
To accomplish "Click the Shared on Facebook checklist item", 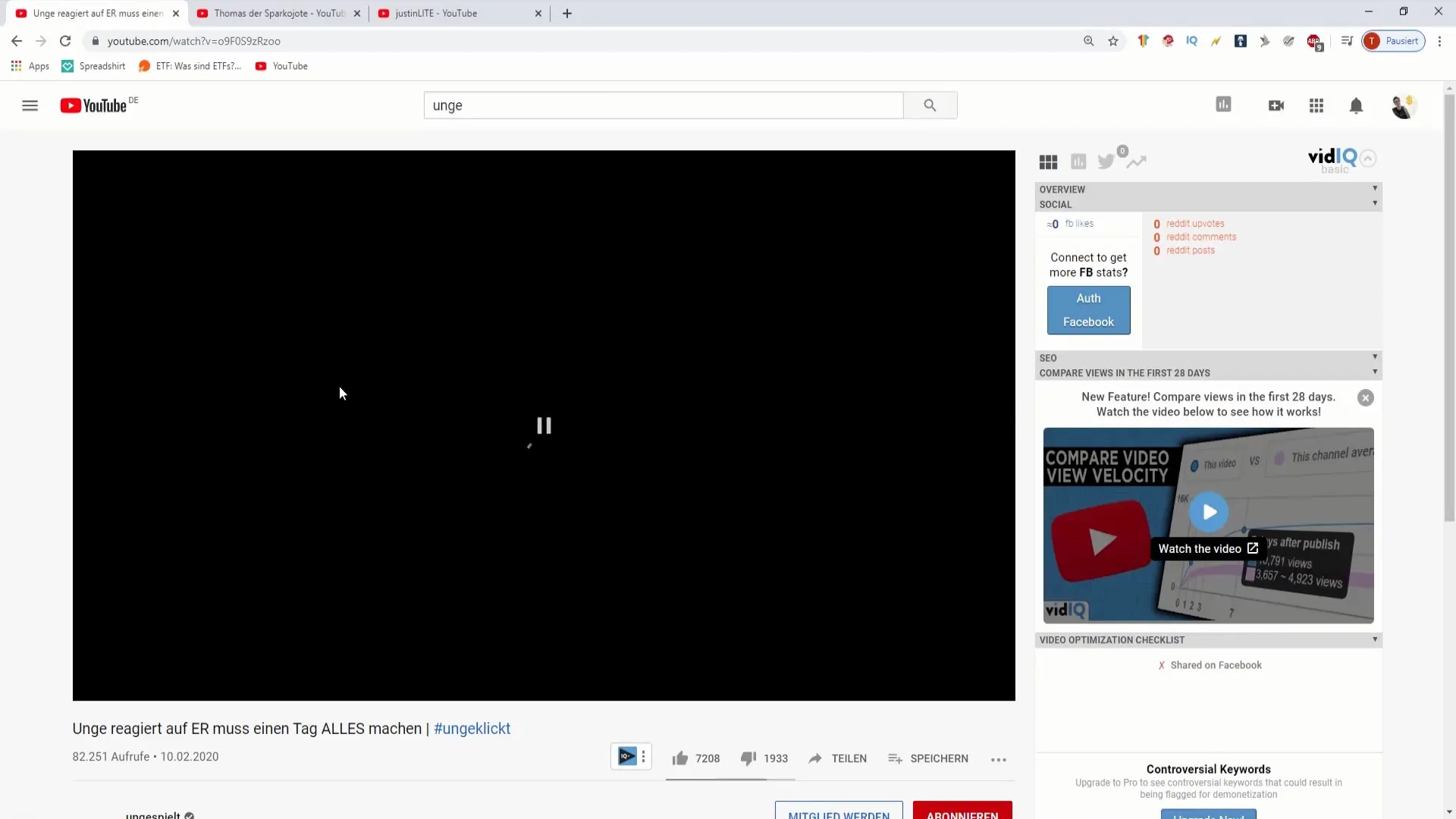I will click(x=1210, y=665).
